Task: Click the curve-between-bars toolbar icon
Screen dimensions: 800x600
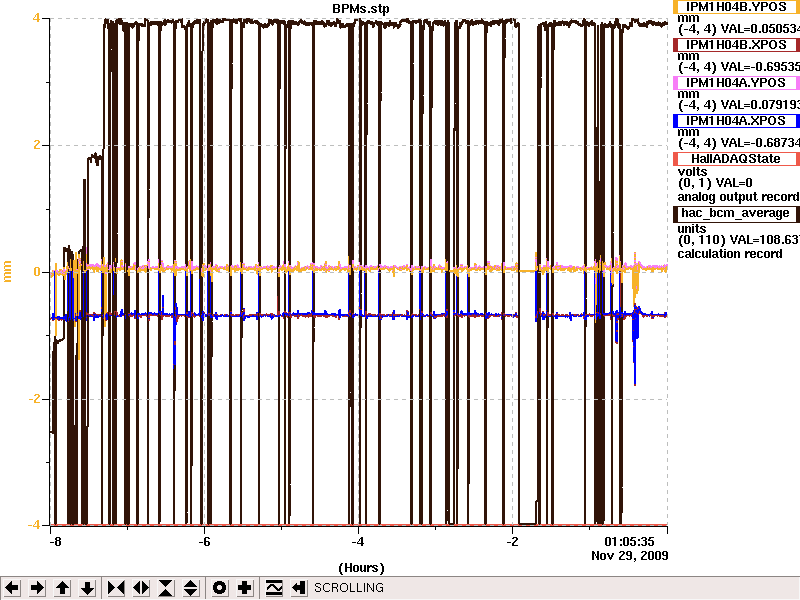Action: pos(273,588)
